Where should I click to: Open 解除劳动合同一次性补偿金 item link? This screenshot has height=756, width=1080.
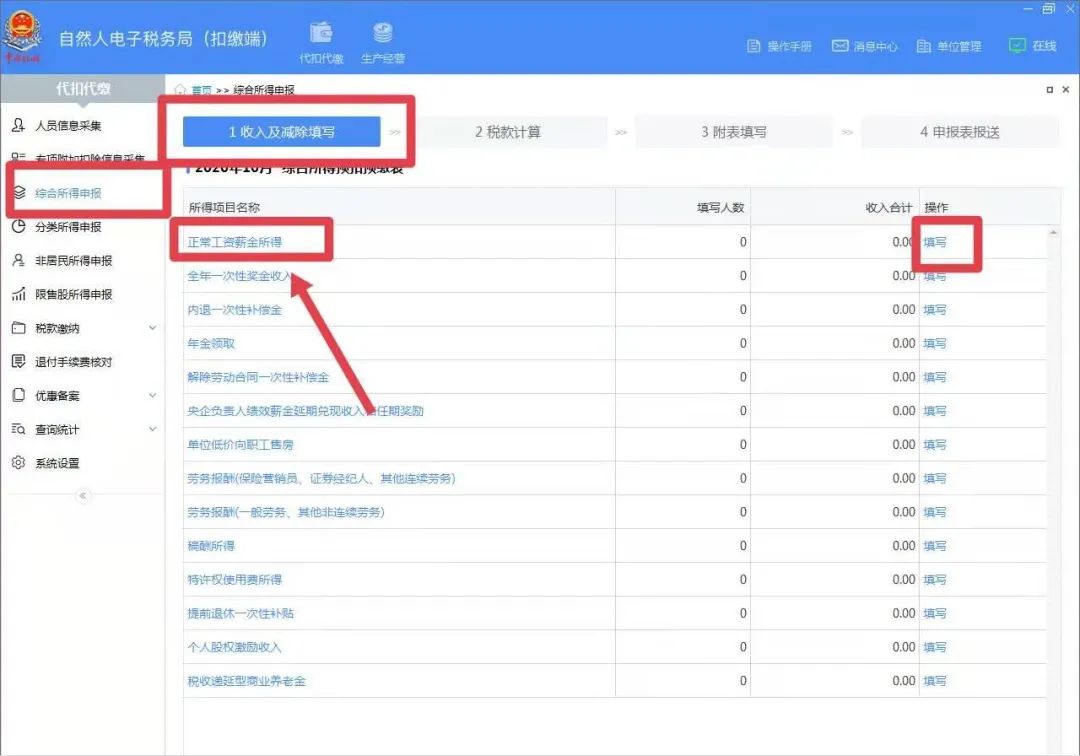tap(258, 377)
